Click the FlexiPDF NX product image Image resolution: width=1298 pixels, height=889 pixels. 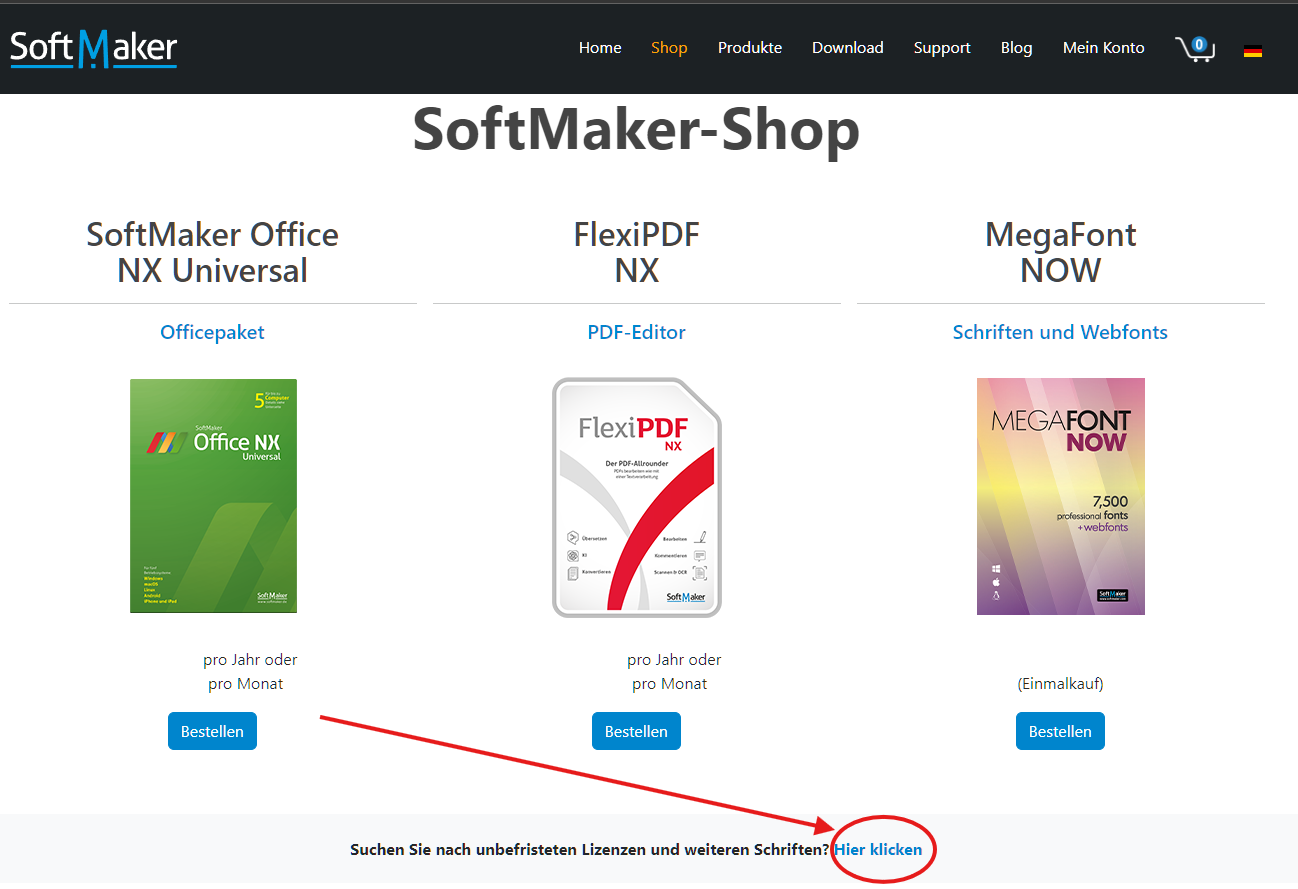point(636,497)
